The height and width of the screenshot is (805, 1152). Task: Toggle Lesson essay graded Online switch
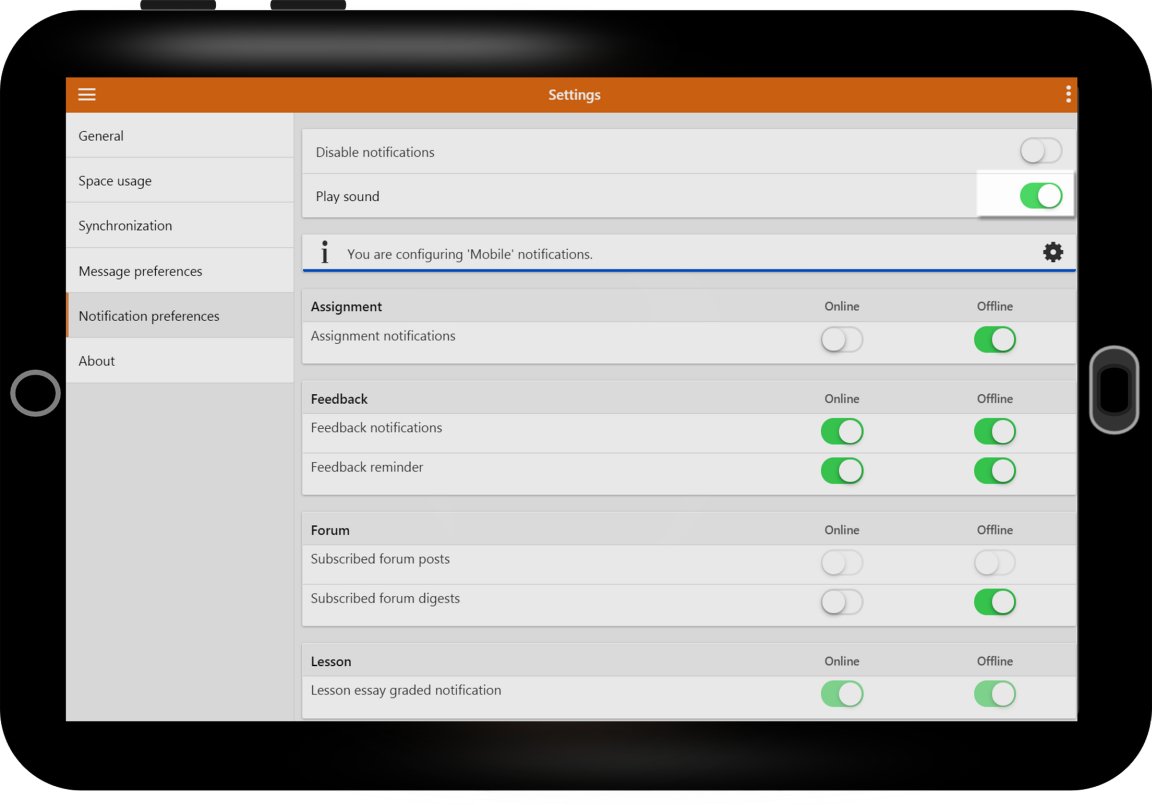pos(842,693)
